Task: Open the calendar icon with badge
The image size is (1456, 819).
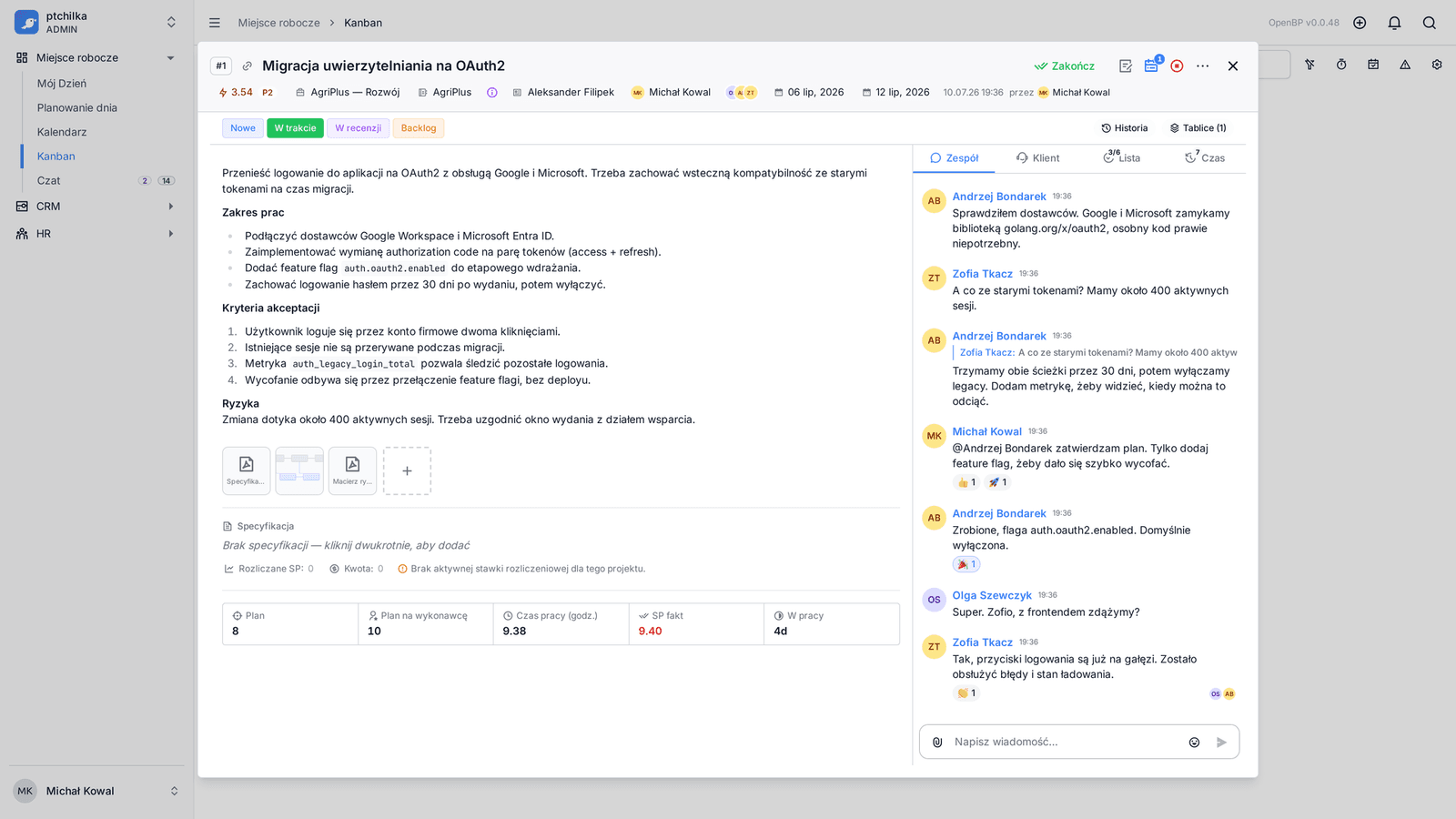Action: tap(1151, 66)
